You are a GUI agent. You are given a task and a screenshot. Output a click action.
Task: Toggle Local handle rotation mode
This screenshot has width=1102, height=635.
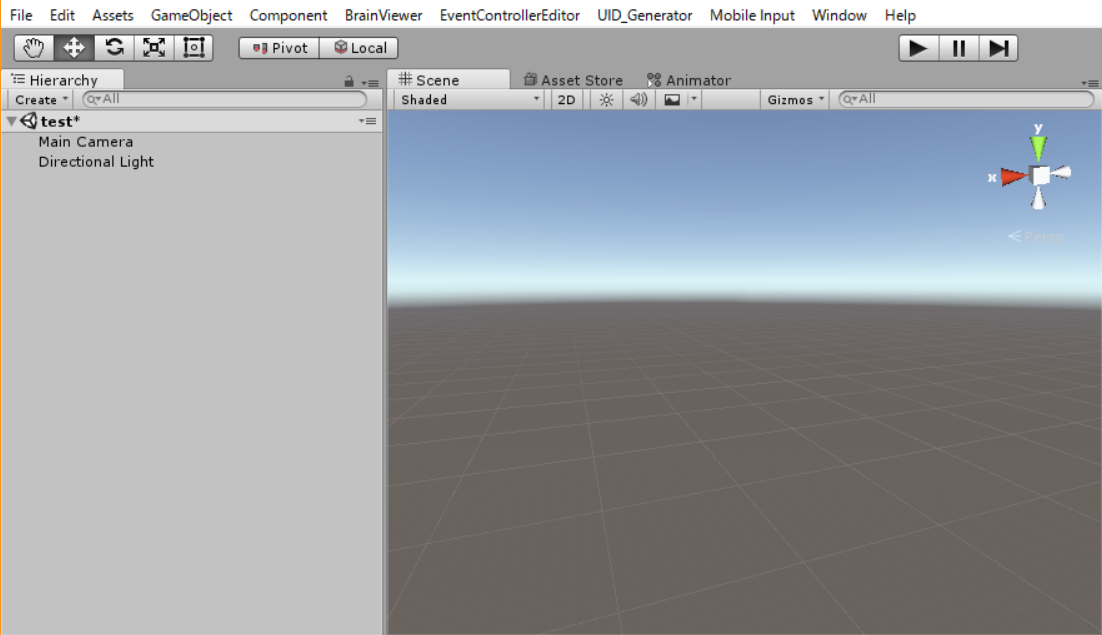pyautogui.click(x=359, y=48)
